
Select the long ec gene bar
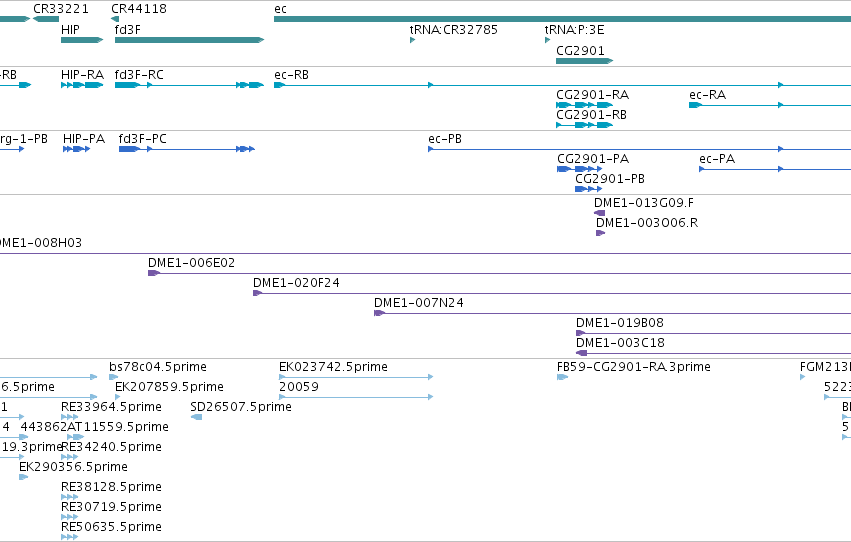click(562, 19)
